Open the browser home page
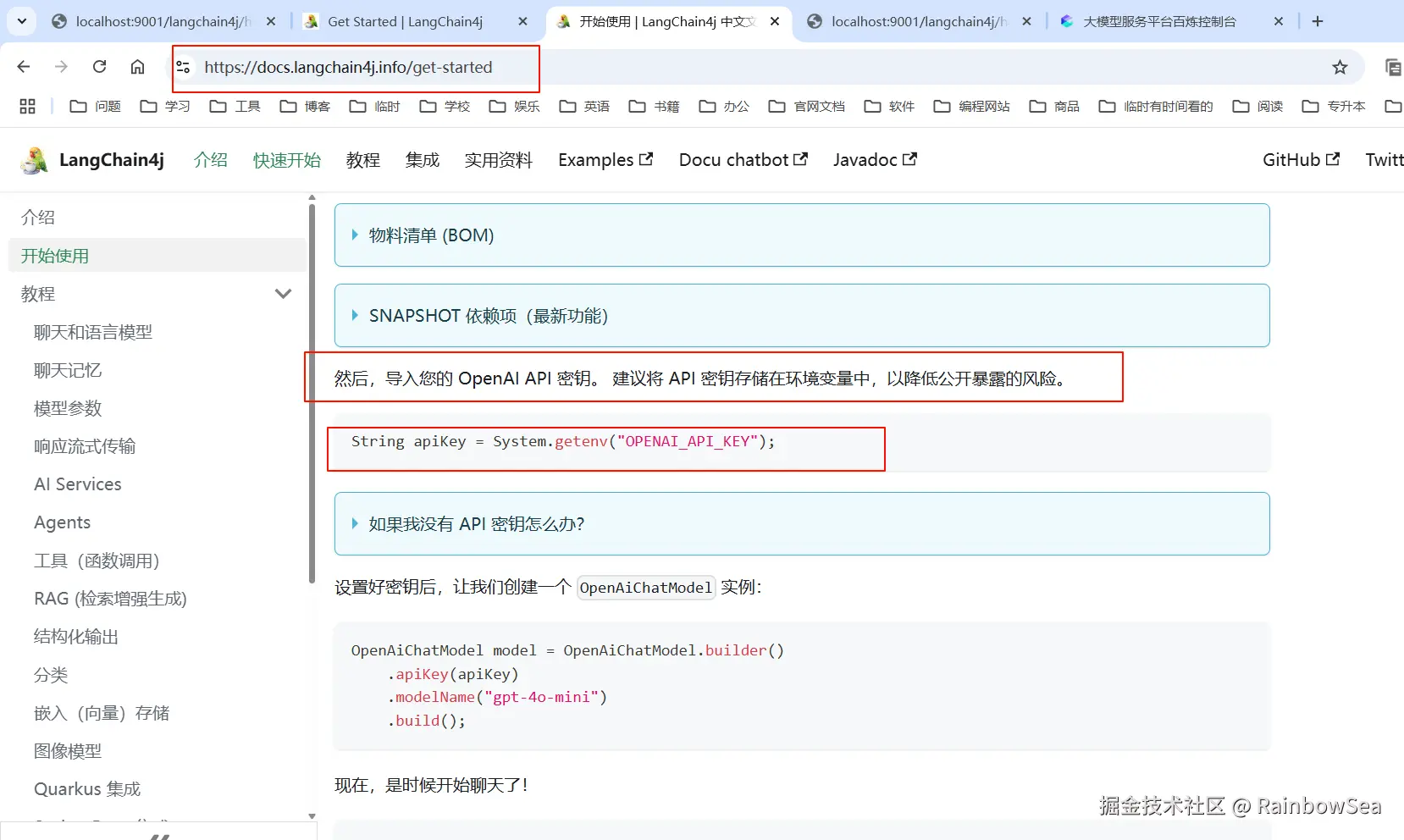 pos(137,67)
